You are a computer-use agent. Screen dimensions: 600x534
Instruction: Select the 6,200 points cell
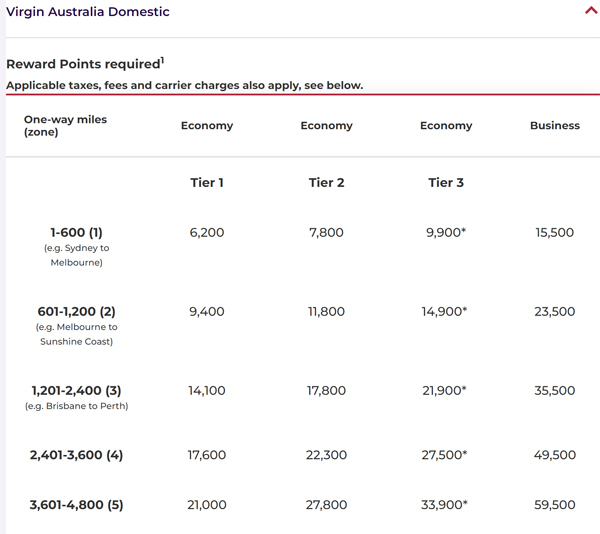[x=207, y=232]
